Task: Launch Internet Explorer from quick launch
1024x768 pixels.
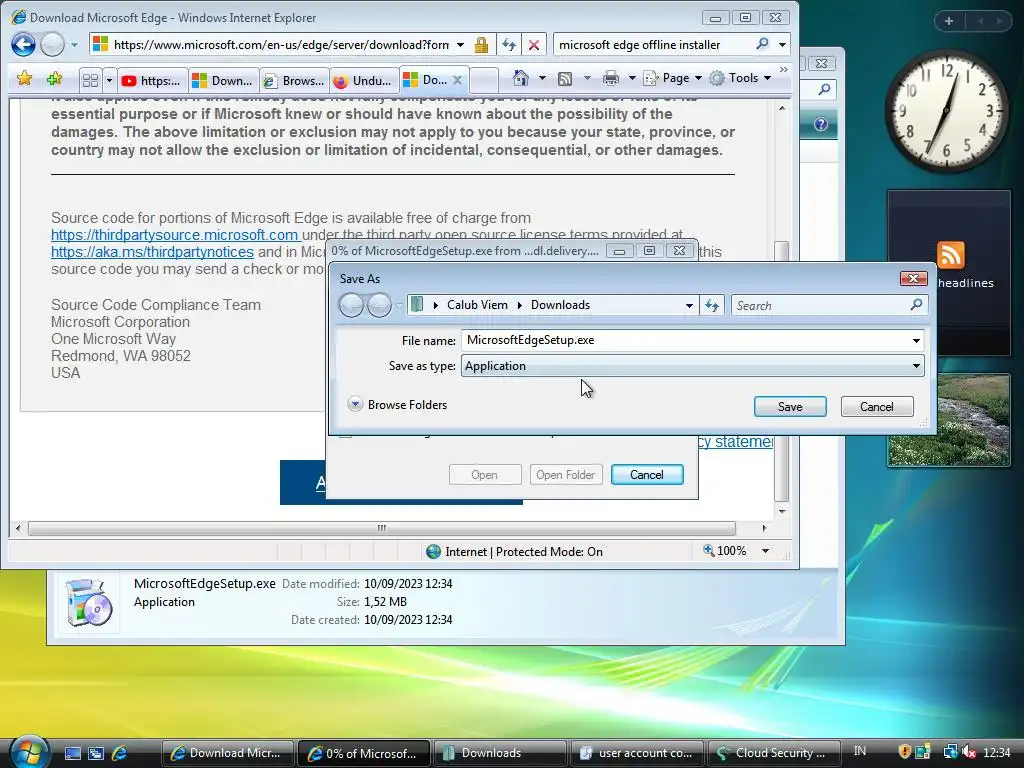Action: coord(120,753)
